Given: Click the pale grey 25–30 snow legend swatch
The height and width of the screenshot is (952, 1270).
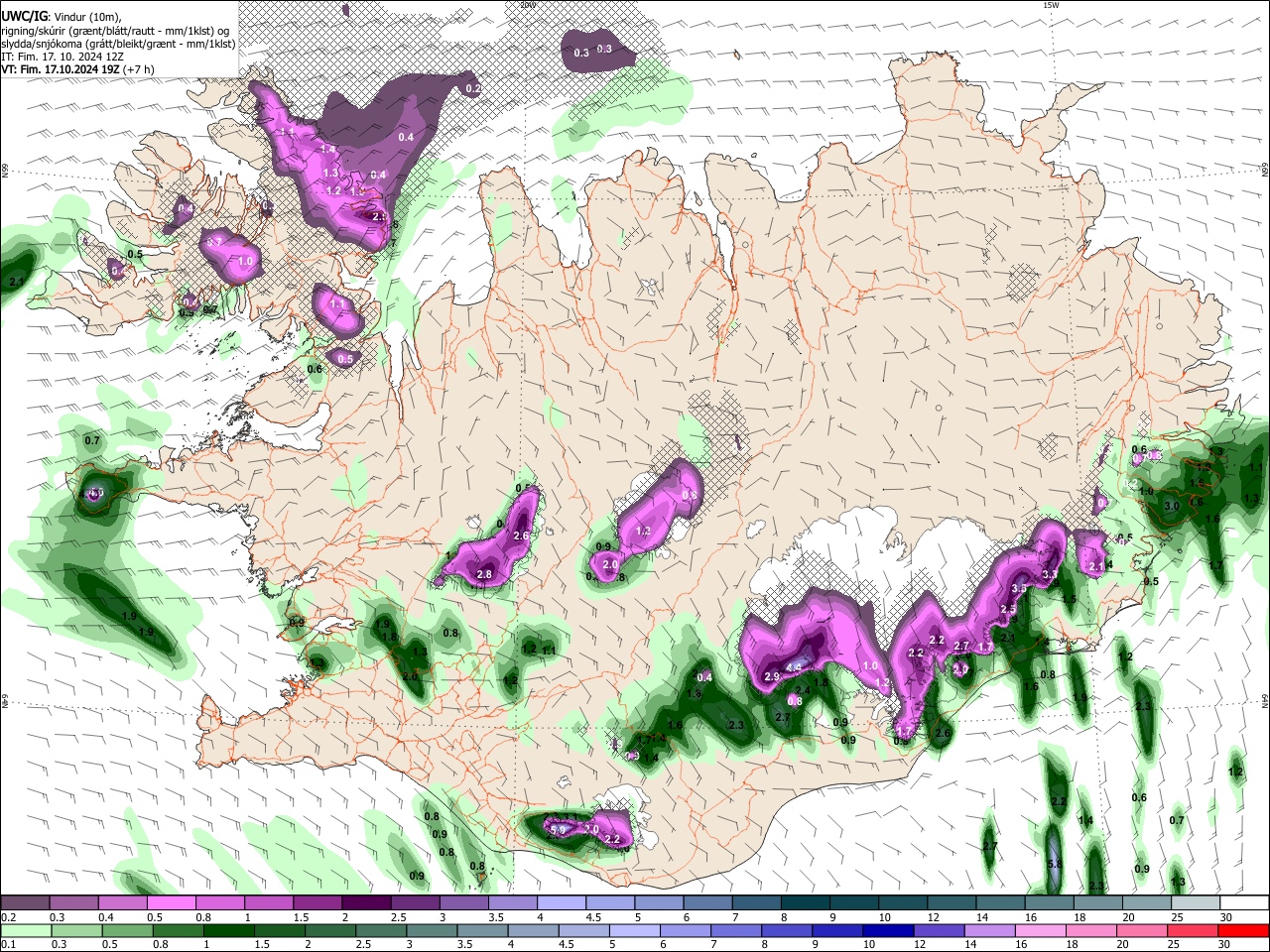Looking at the screenshot, I should pos(1197,903).
